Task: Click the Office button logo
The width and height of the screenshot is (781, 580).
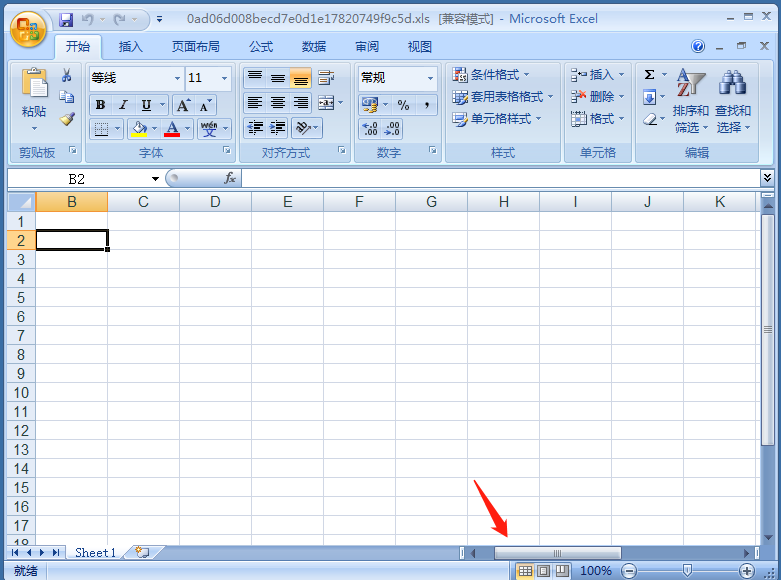Action: point(28,28)
